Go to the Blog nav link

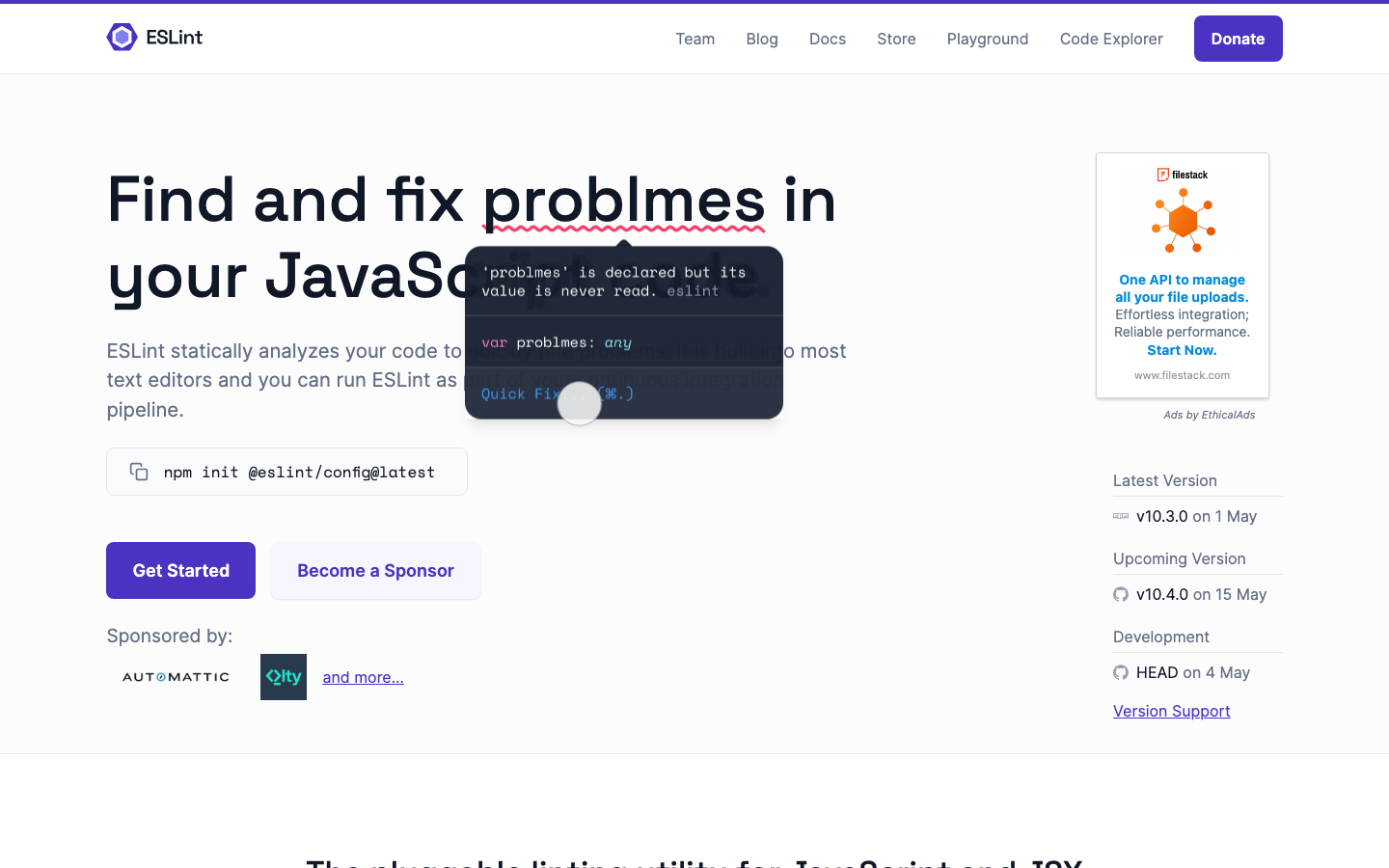[x=762, y=39]
